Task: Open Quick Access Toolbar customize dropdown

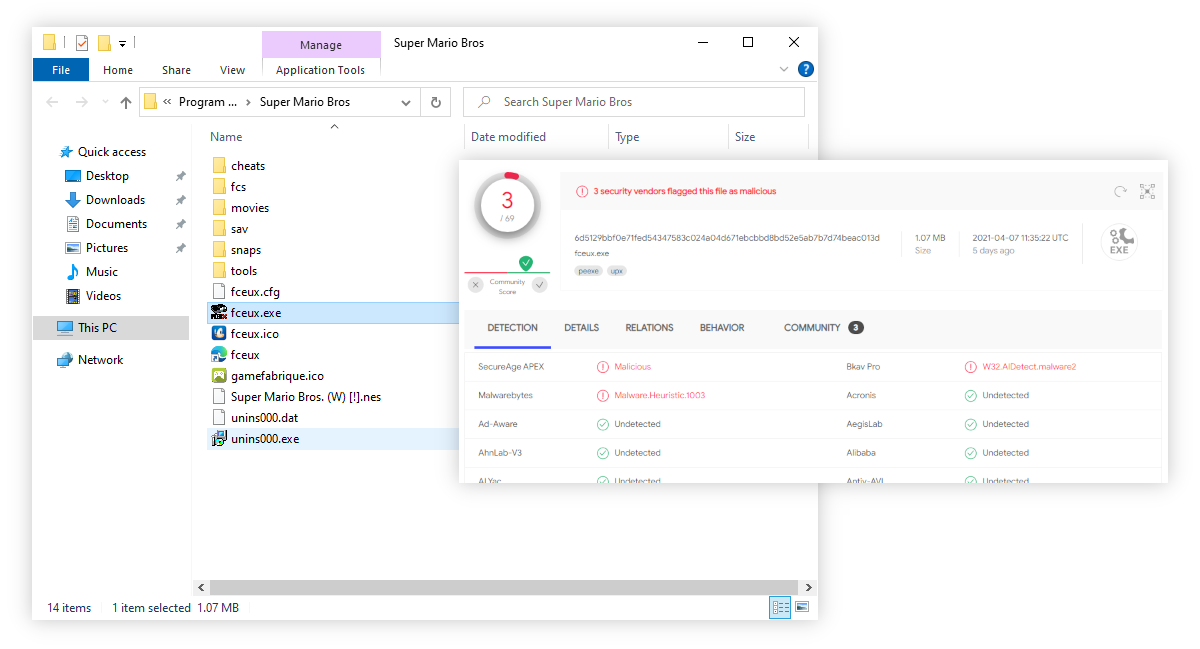Action: click(x=122, y=43)
